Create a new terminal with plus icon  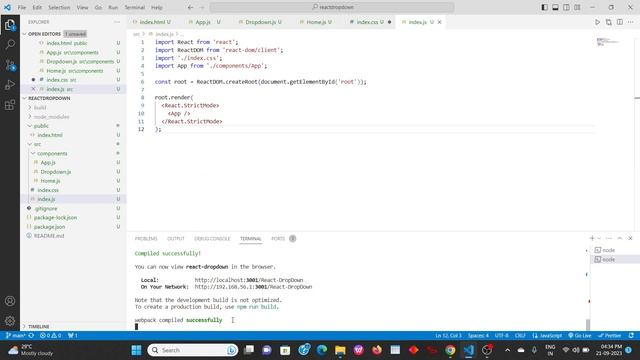(x=592, y=238)
